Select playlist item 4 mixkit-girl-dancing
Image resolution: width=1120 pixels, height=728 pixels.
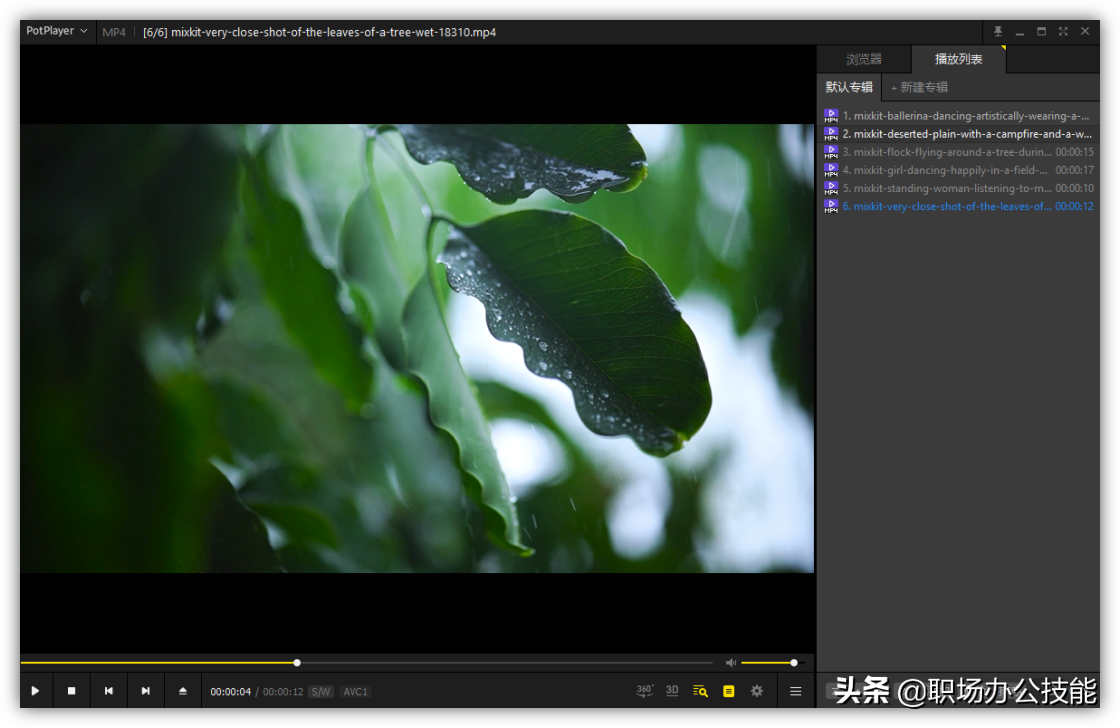(x=957, y=169)
